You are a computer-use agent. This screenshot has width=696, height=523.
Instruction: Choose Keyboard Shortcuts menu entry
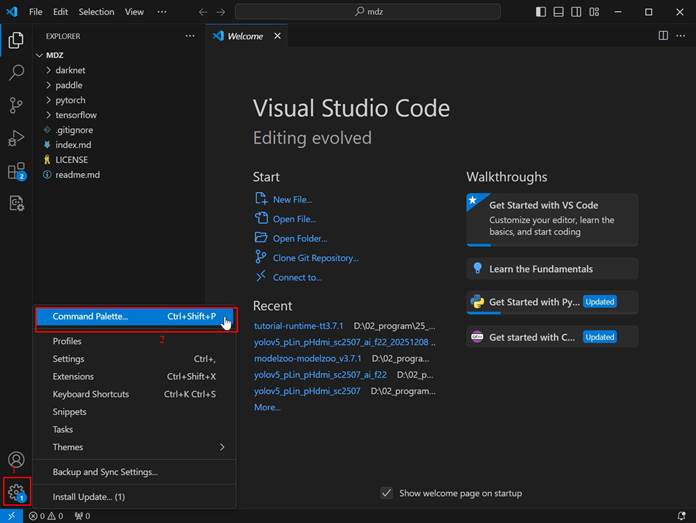135,394
